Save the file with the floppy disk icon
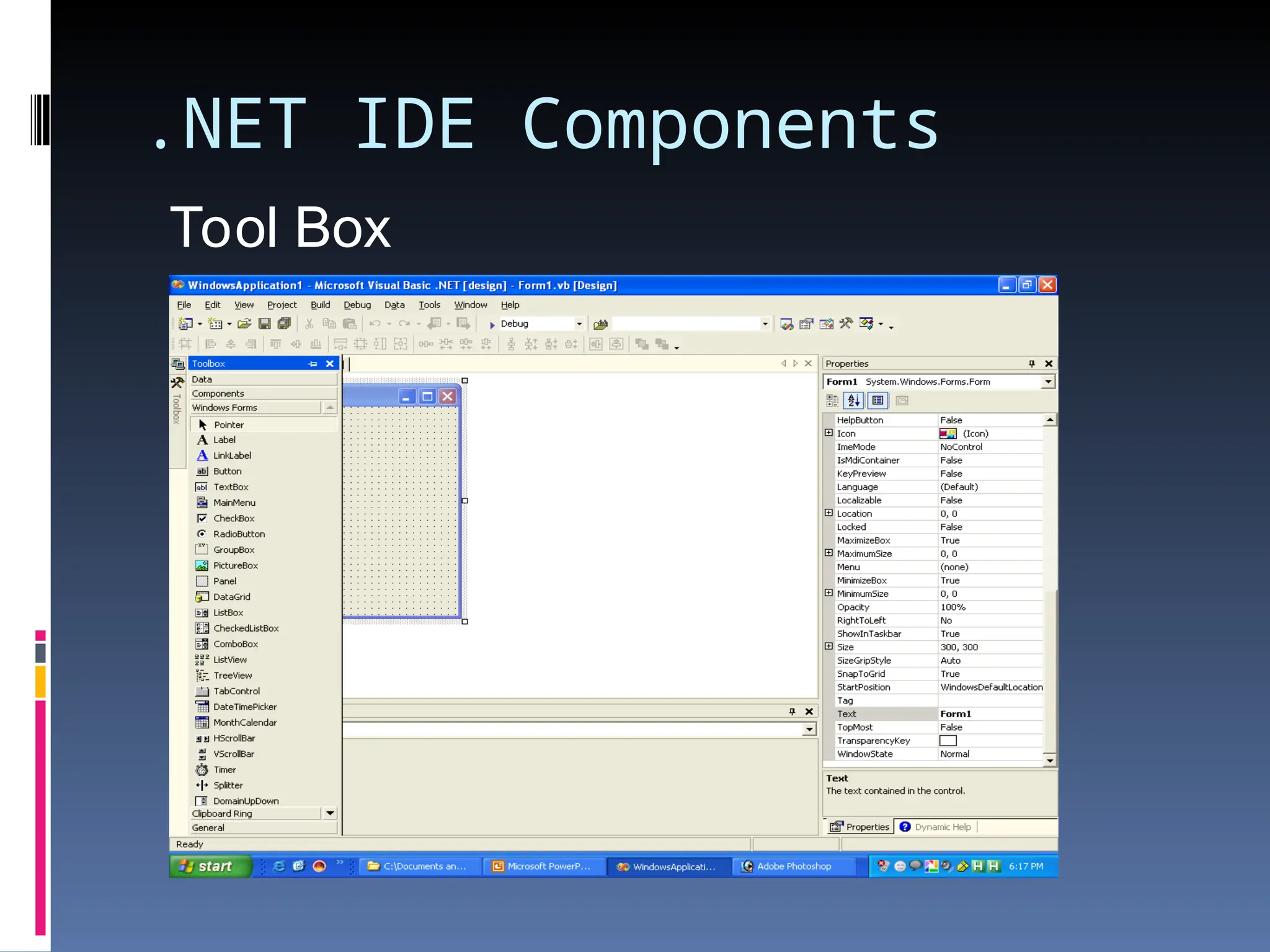This screenshot has width=1270, height=952. coord(265,324)
